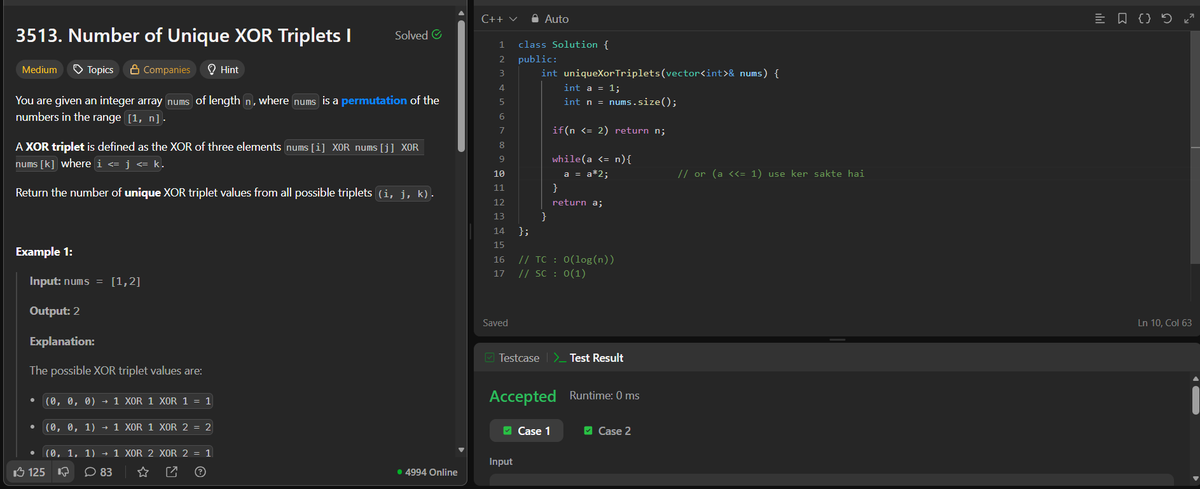Click code line 'return a;'
The height and width of the screenshot is (489, 1200).
point(576,202)
